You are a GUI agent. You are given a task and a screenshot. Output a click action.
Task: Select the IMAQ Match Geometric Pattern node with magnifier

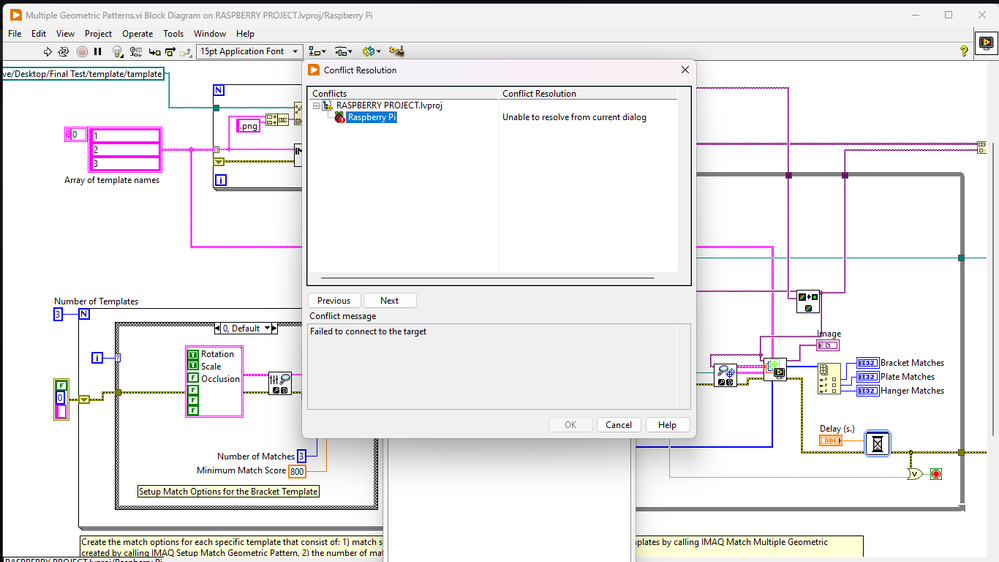(x=725, y=375)
